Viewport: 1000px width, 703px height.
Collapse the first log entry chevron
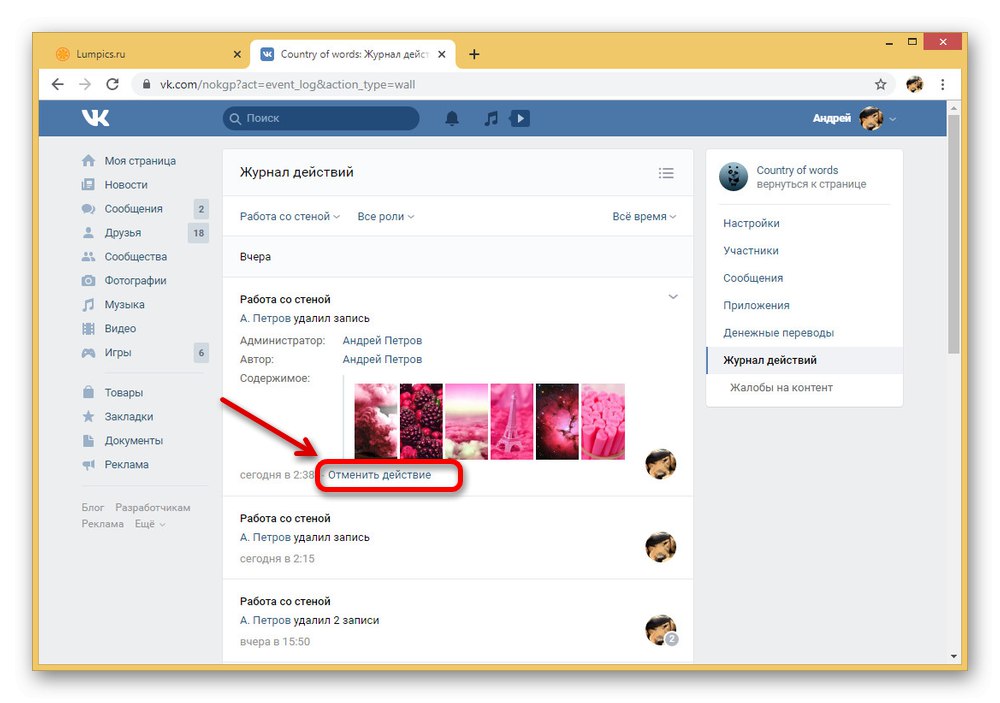click(x=673, y=297)
